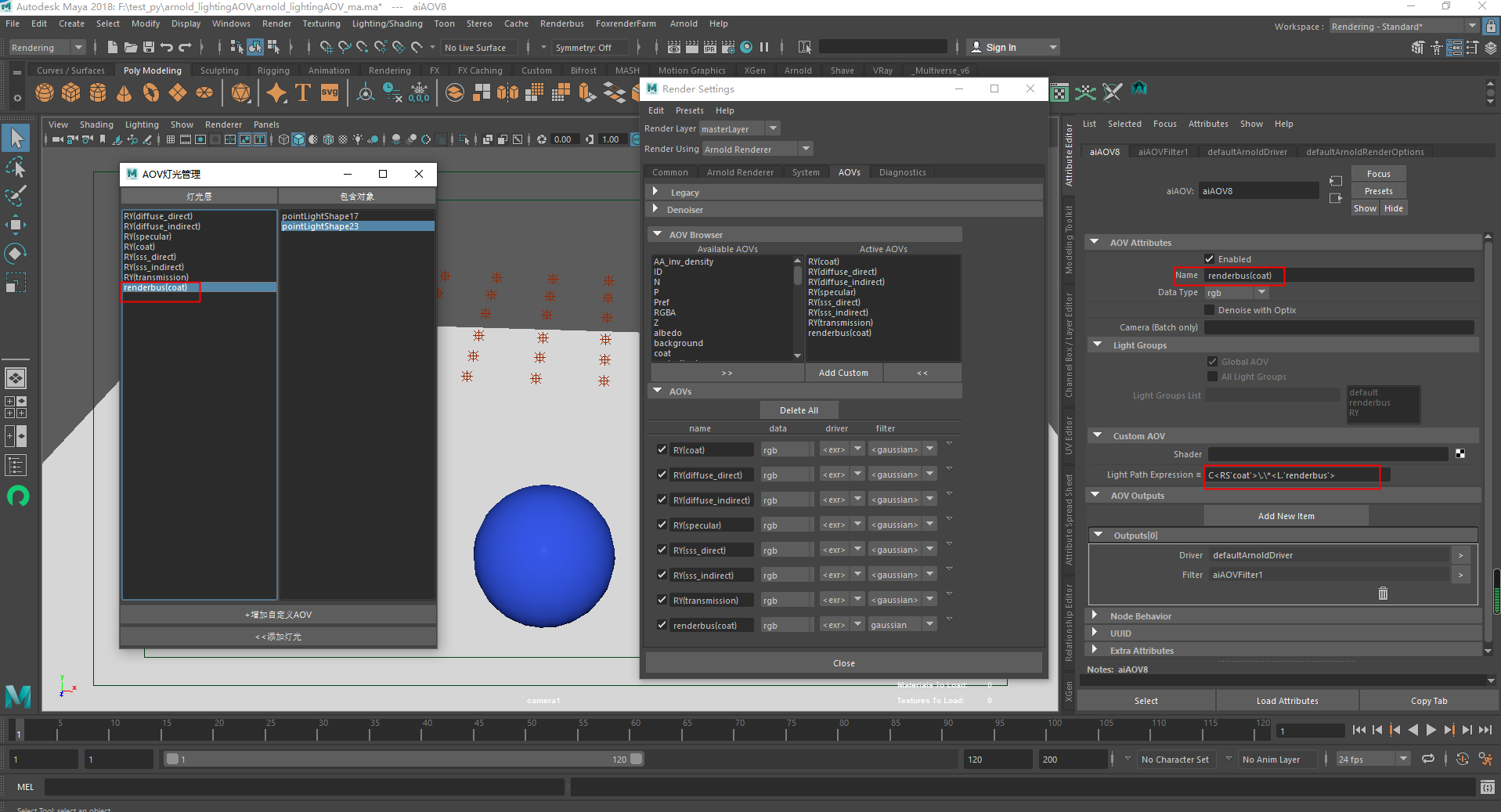
Task: Switch to the Diagnostics tab
Action: point(902,172)
